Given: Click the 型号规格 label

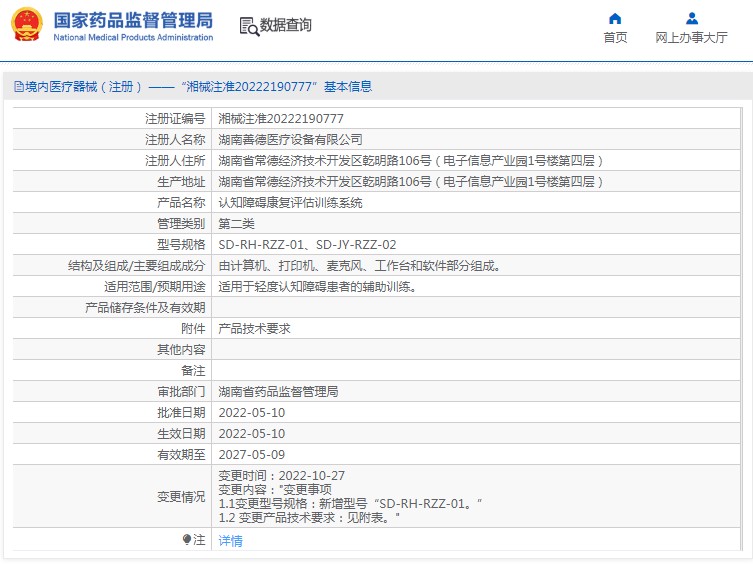Looking at the screenshot, I should click(181, 245).
